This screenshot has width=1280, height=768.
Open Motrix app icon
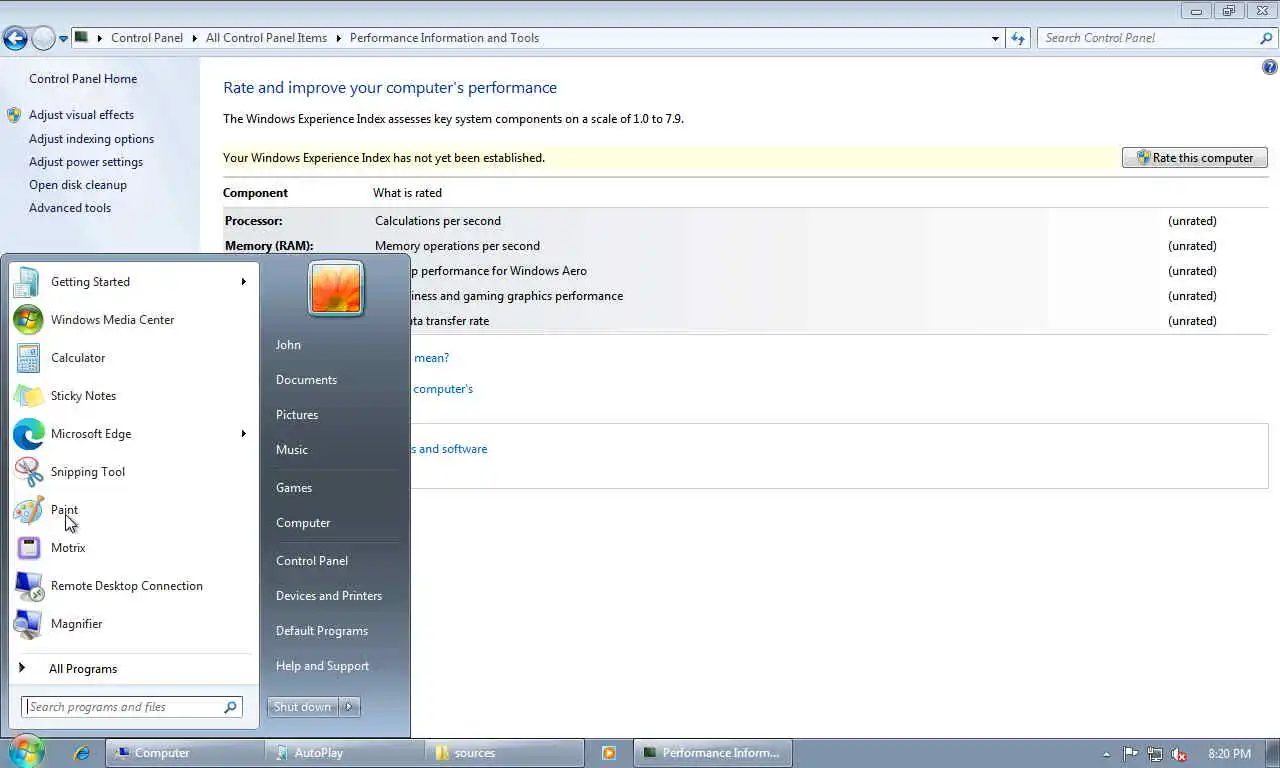(28, 548)
